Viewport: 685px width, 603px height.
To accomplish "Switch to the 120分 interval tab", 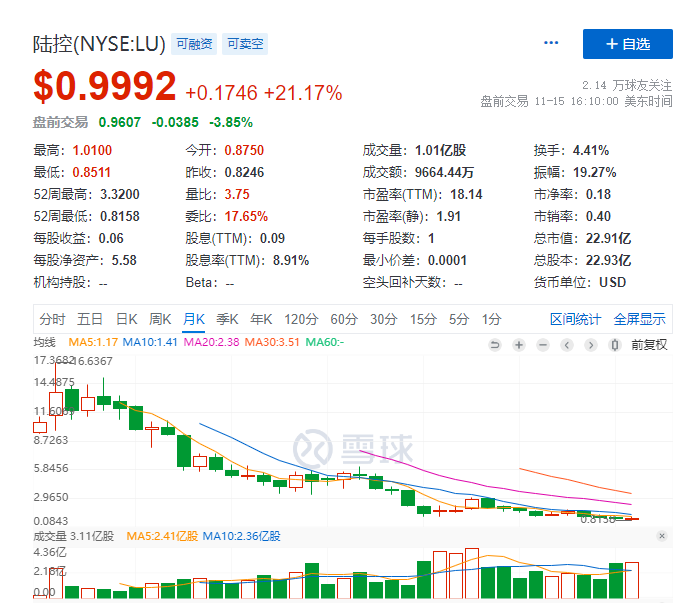I will click(x=301, y=319).
